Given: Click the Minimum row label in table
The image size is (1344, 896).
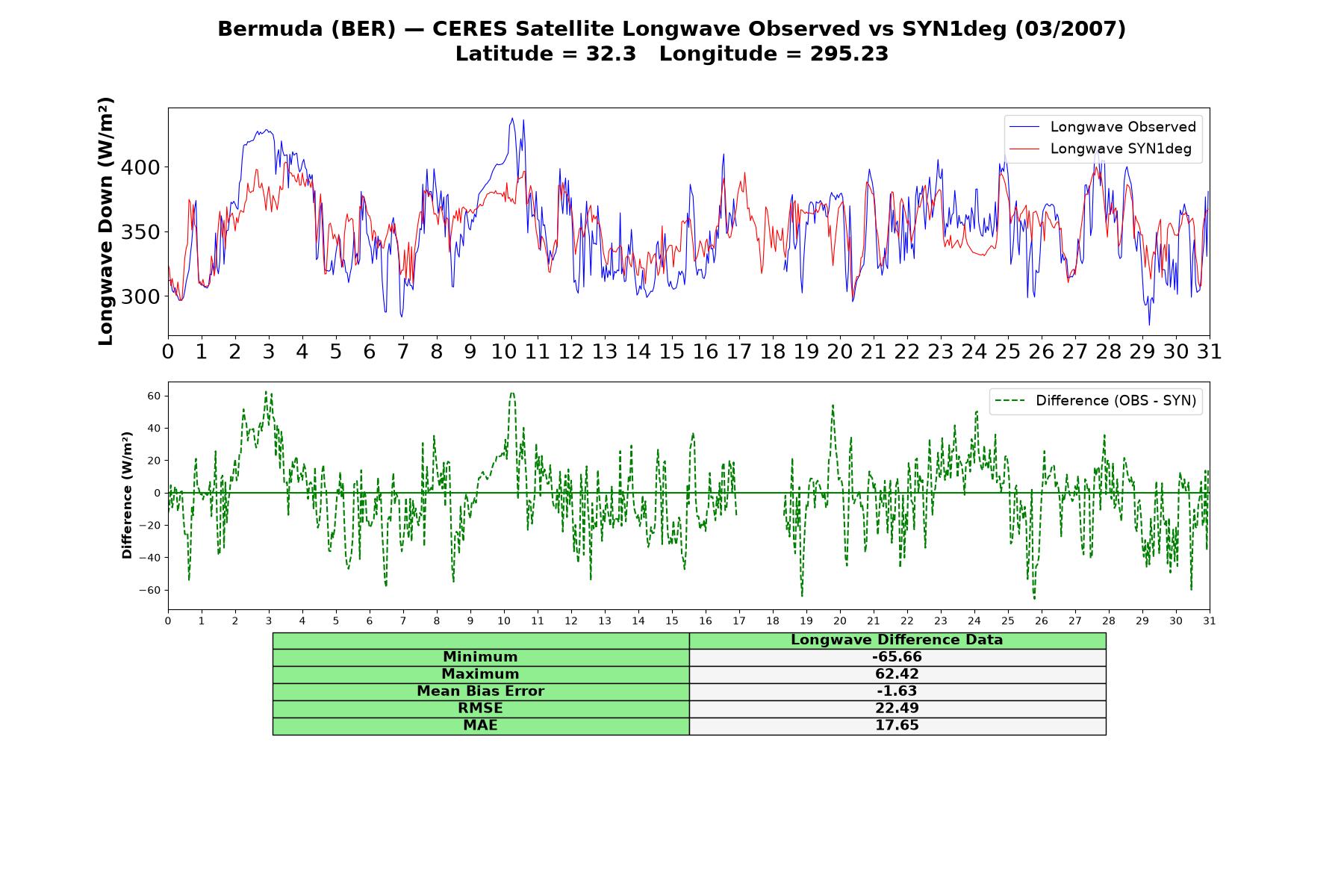Looking at the screenshot, I should (x=480, y=657).
